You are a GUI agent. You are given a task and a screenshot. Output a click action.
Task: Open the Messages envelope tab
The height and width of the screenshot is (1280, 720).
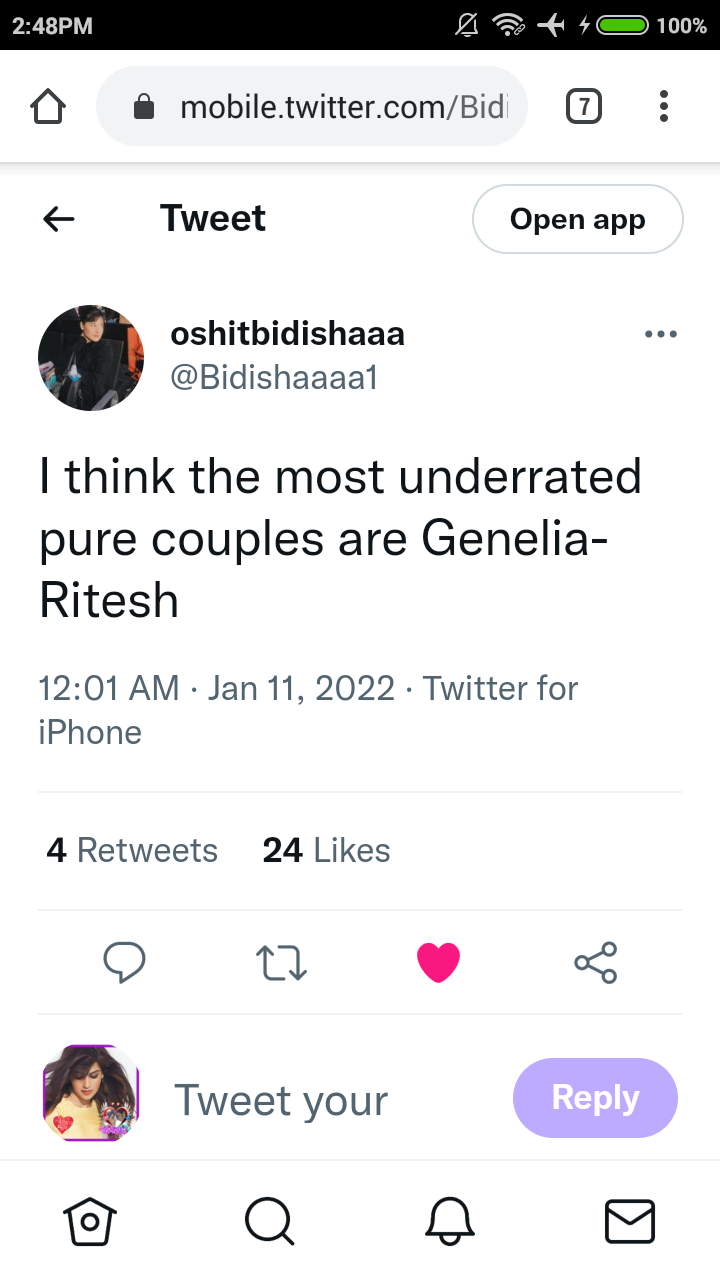pyautogui.click(x=630, y=1221)
